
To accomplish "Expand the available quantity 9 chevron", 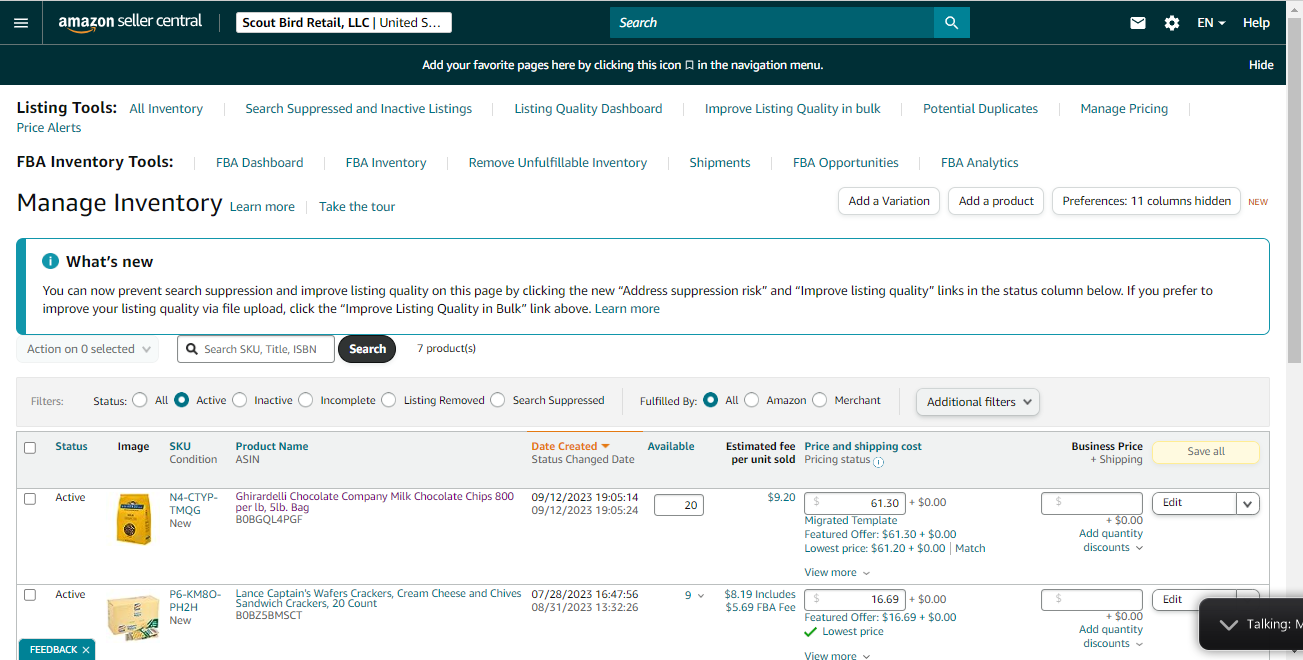I will (701, 596).
